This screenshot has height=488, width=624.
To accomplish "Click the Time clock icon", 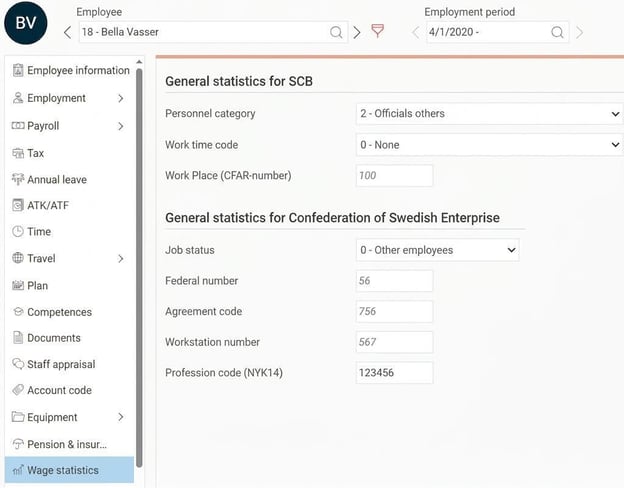I will tap(18, 231).
